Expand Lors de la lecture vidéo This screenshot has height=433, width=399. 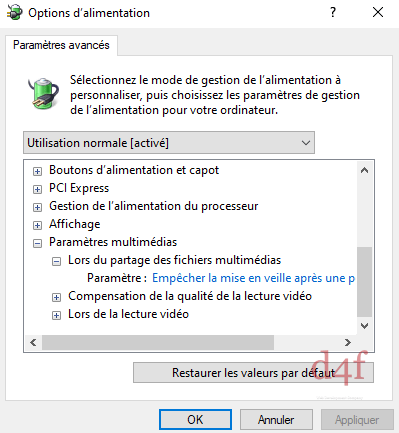pyautogui.click(x=56, y=315)
